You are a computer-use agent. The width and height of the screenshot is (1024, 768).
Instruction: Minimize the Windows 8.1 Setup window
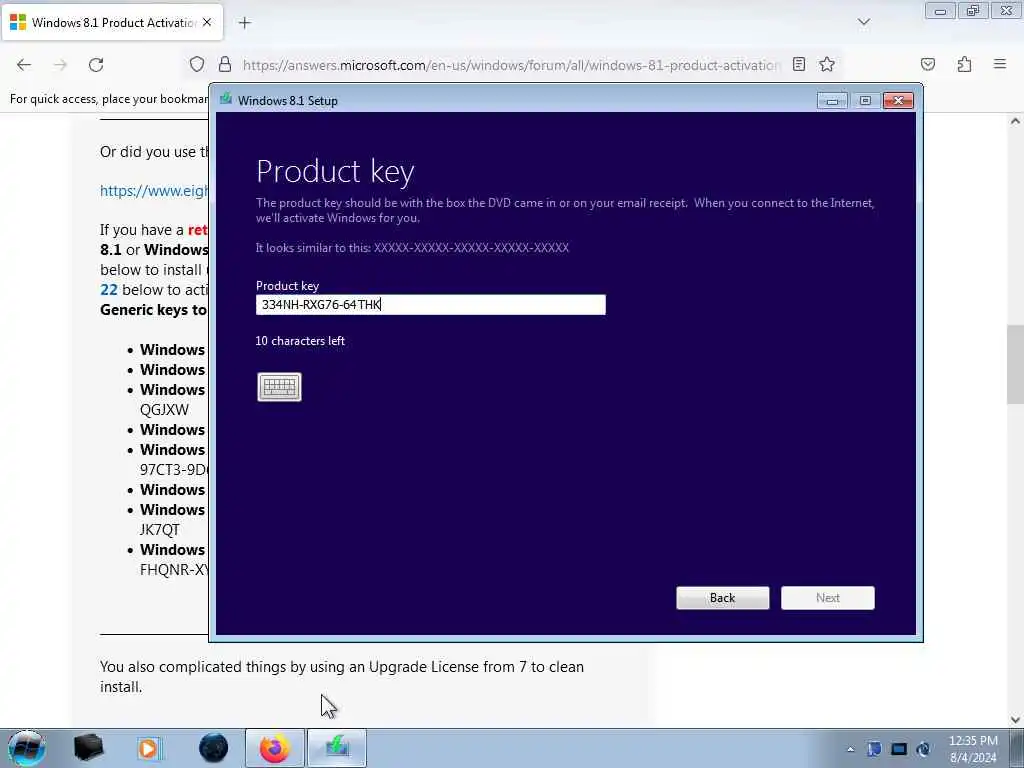tap(832, 101)
